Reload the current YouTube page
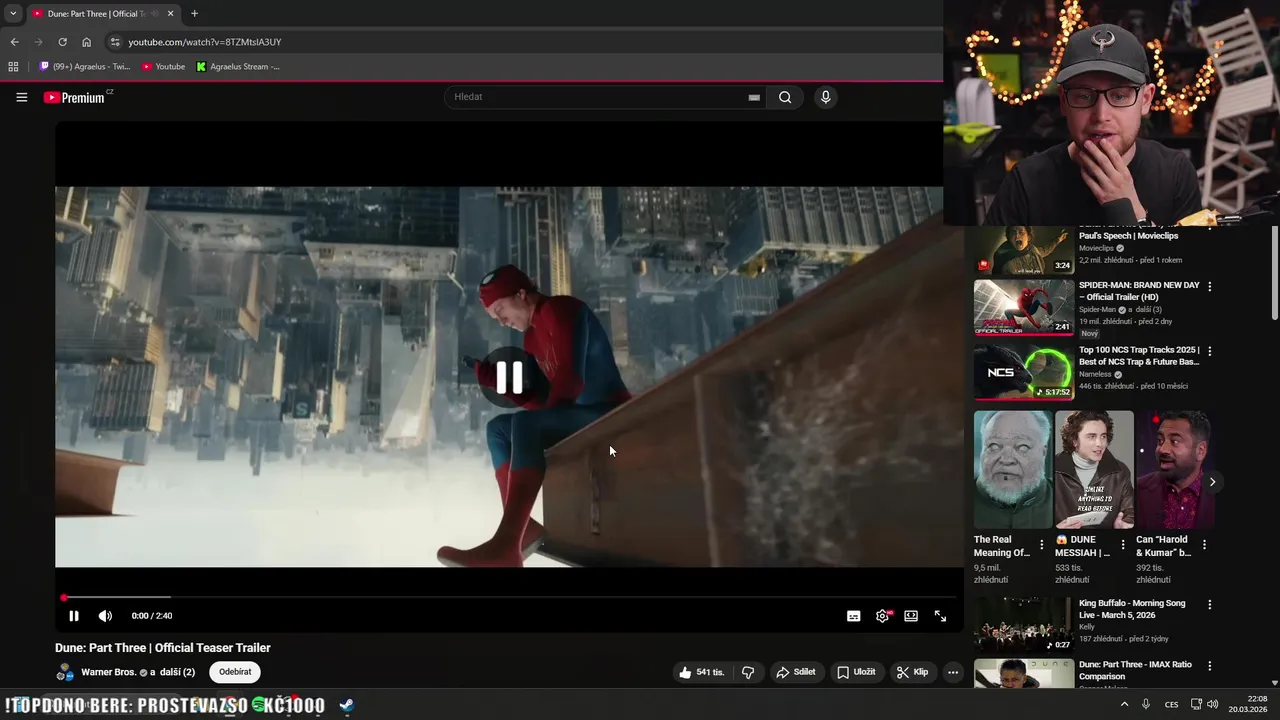 [x=62, y=42]
